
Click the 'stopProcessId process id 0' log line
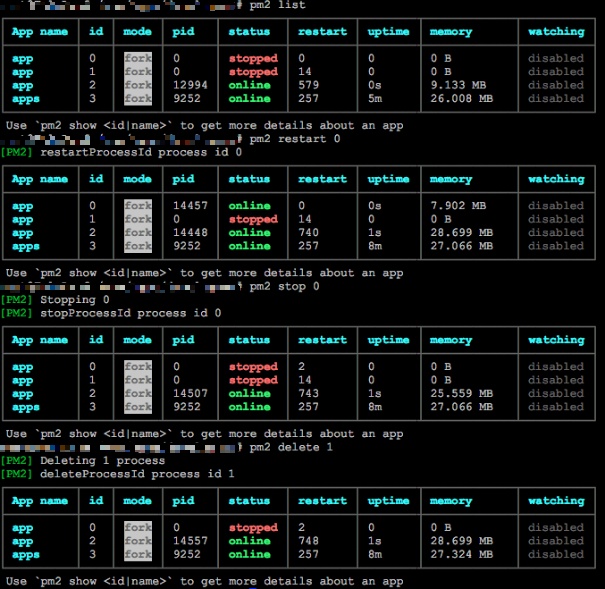click(x=131, y=313)
